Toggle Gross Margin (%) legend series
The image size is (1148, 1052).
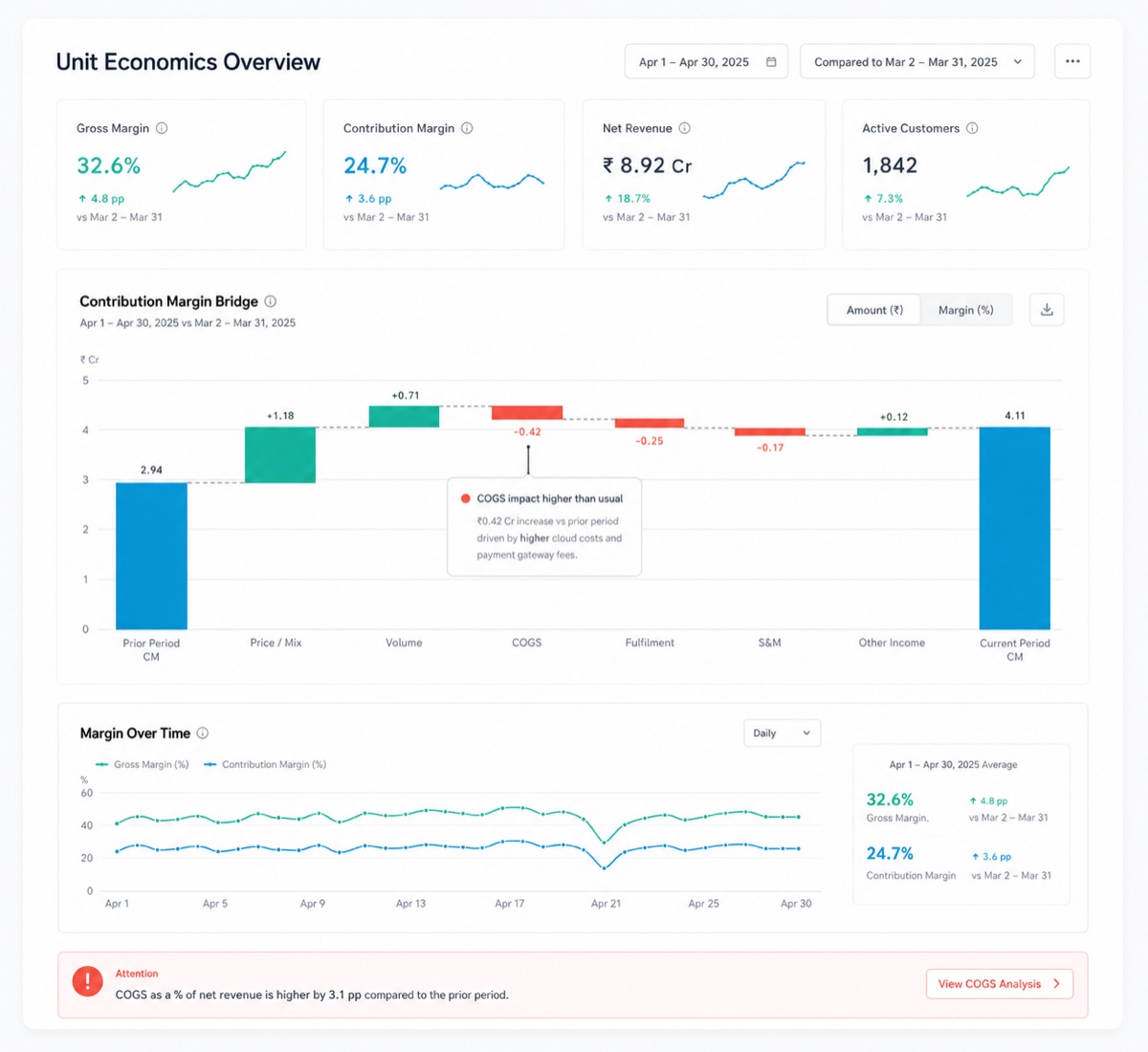coord(143,764)
